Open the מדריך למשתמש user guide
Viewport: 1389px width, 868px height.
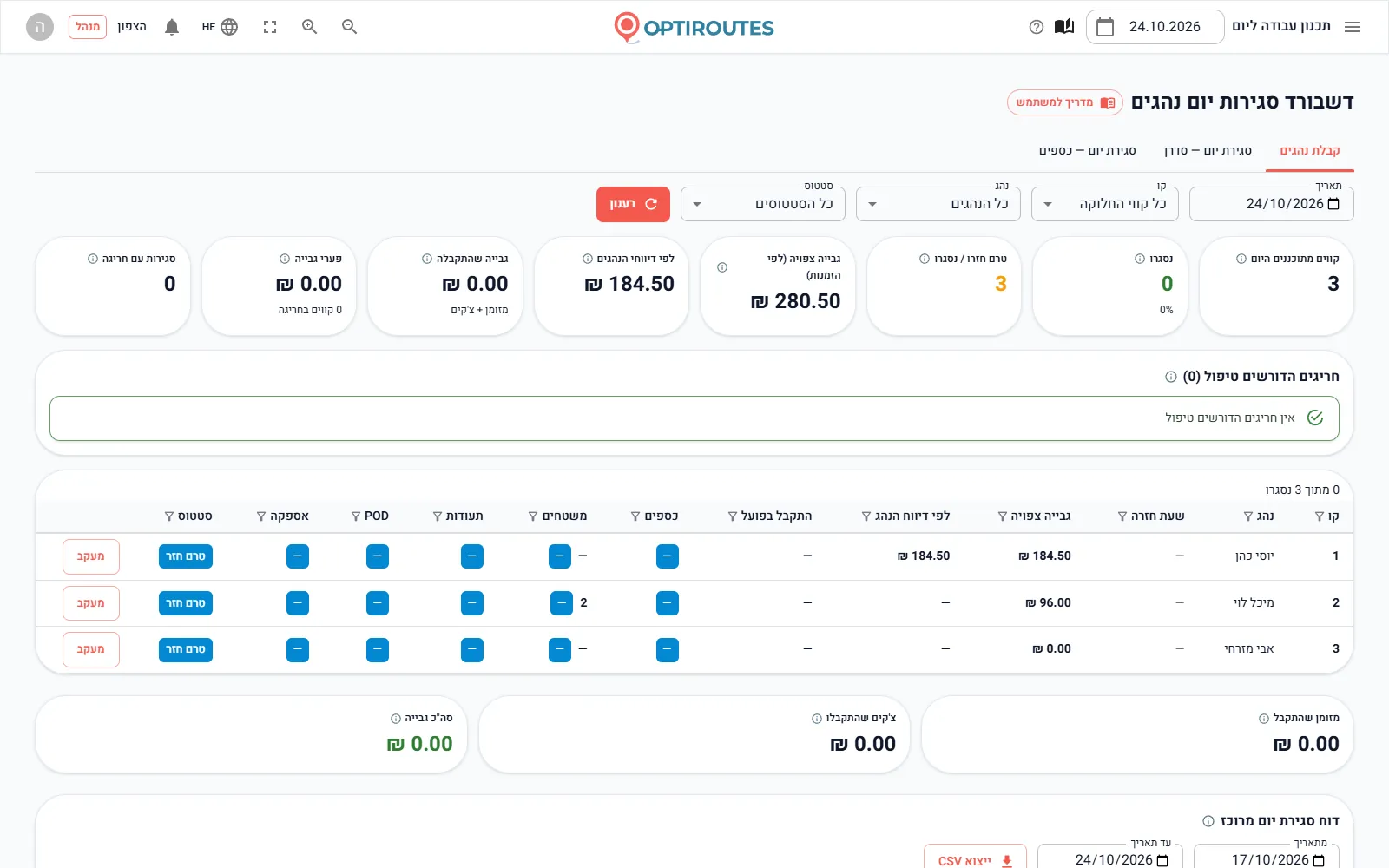click(x=1065, y=102)
